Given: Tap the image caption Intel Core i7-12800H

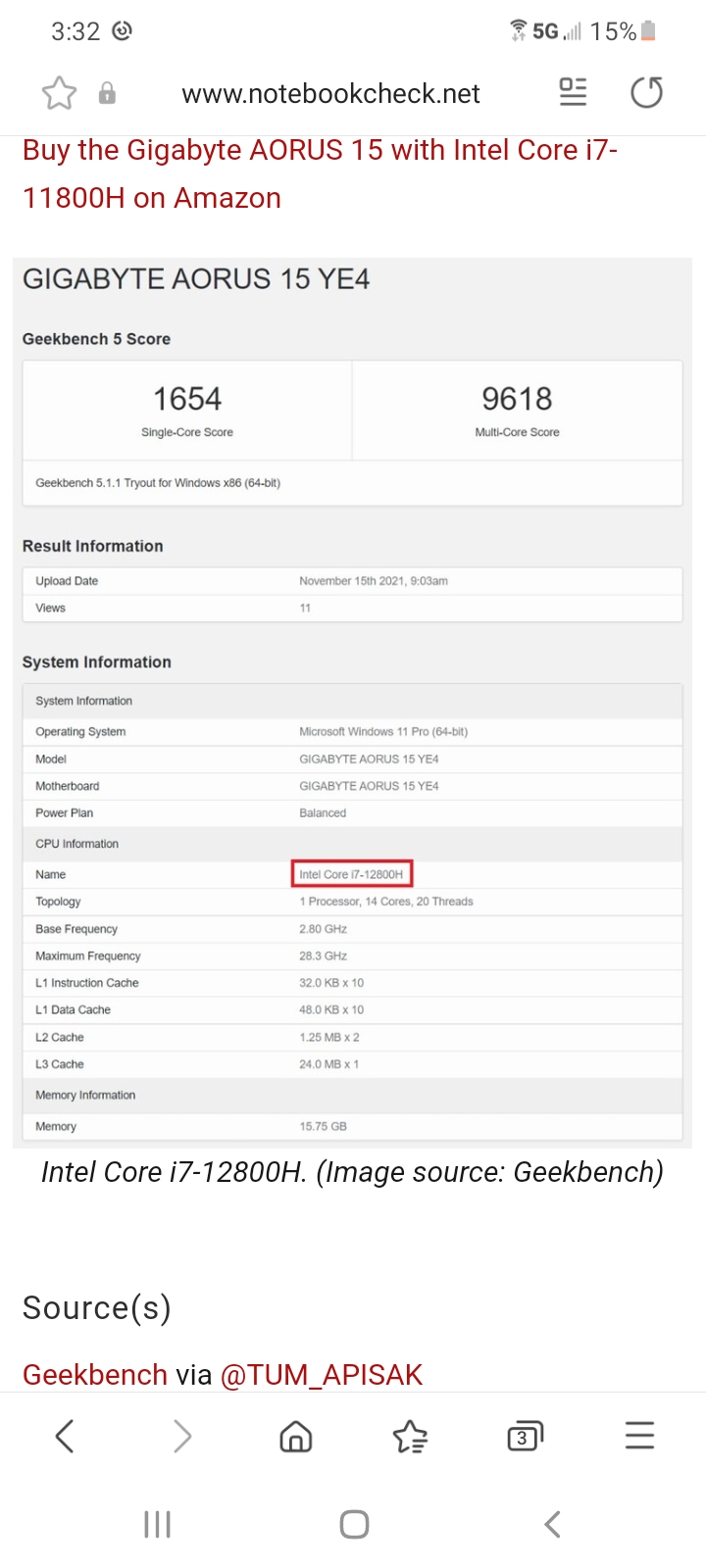Looking at the screenshot, I should tap(352, 1172).
